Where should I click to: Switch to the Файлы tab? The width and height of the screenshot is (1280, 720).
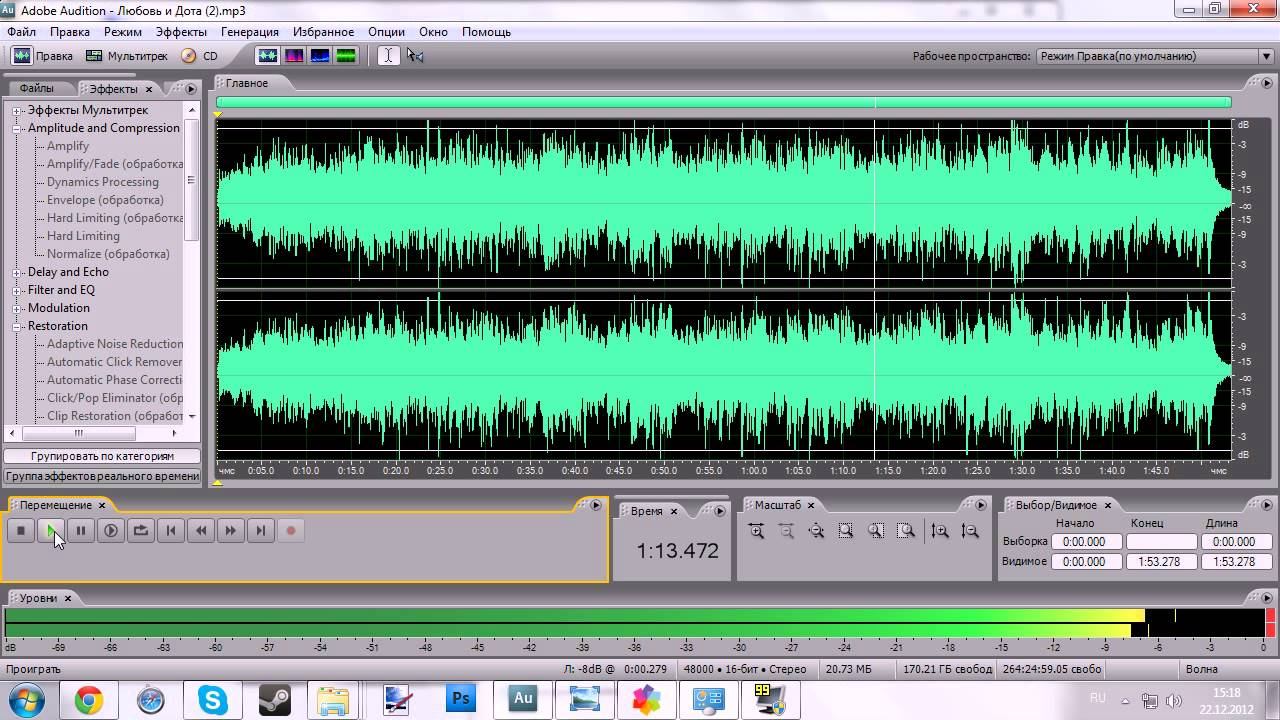tap(37, 89)
